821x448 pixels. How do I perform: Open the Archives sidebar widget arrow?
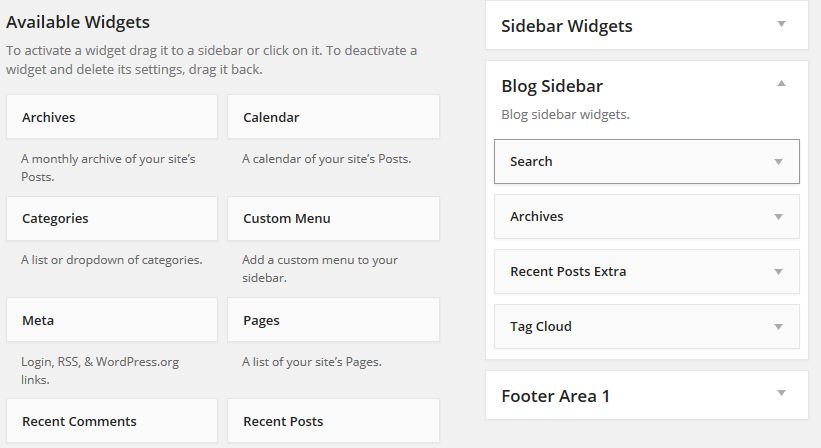(x=778, y=217)
